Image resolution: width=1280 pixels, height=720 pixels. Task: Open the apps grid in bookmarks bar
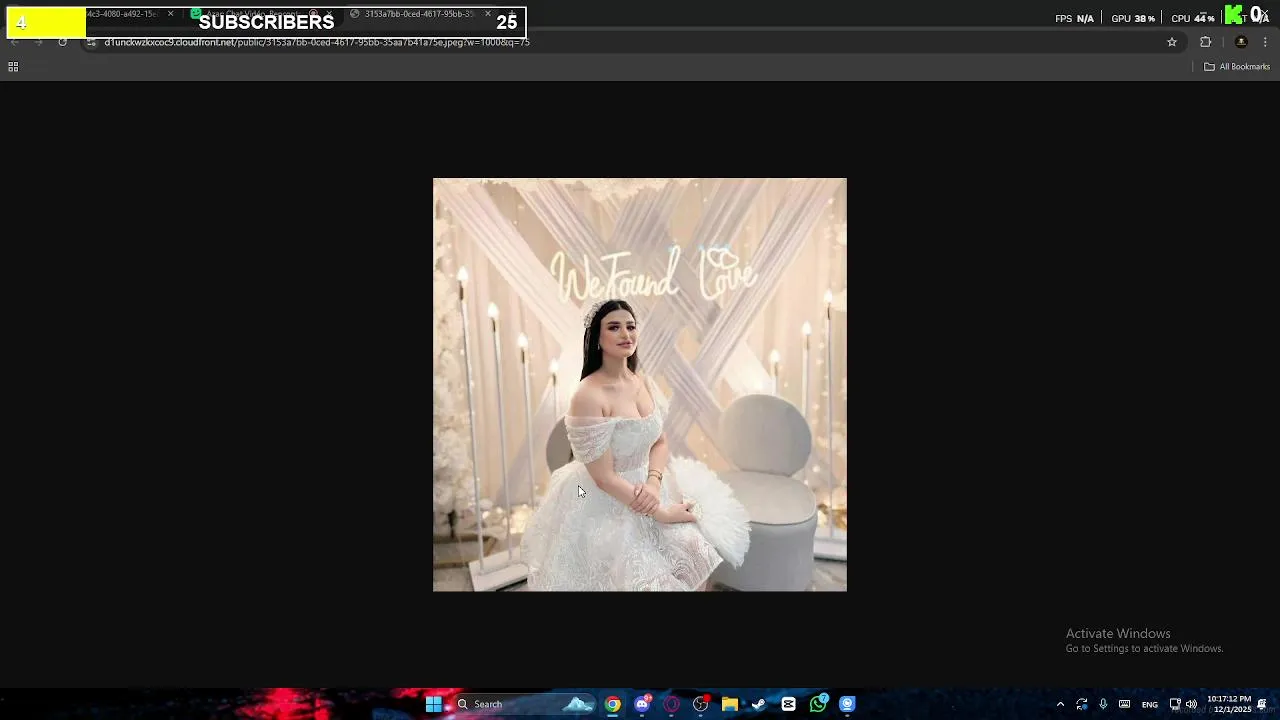[x=13, y=67]
